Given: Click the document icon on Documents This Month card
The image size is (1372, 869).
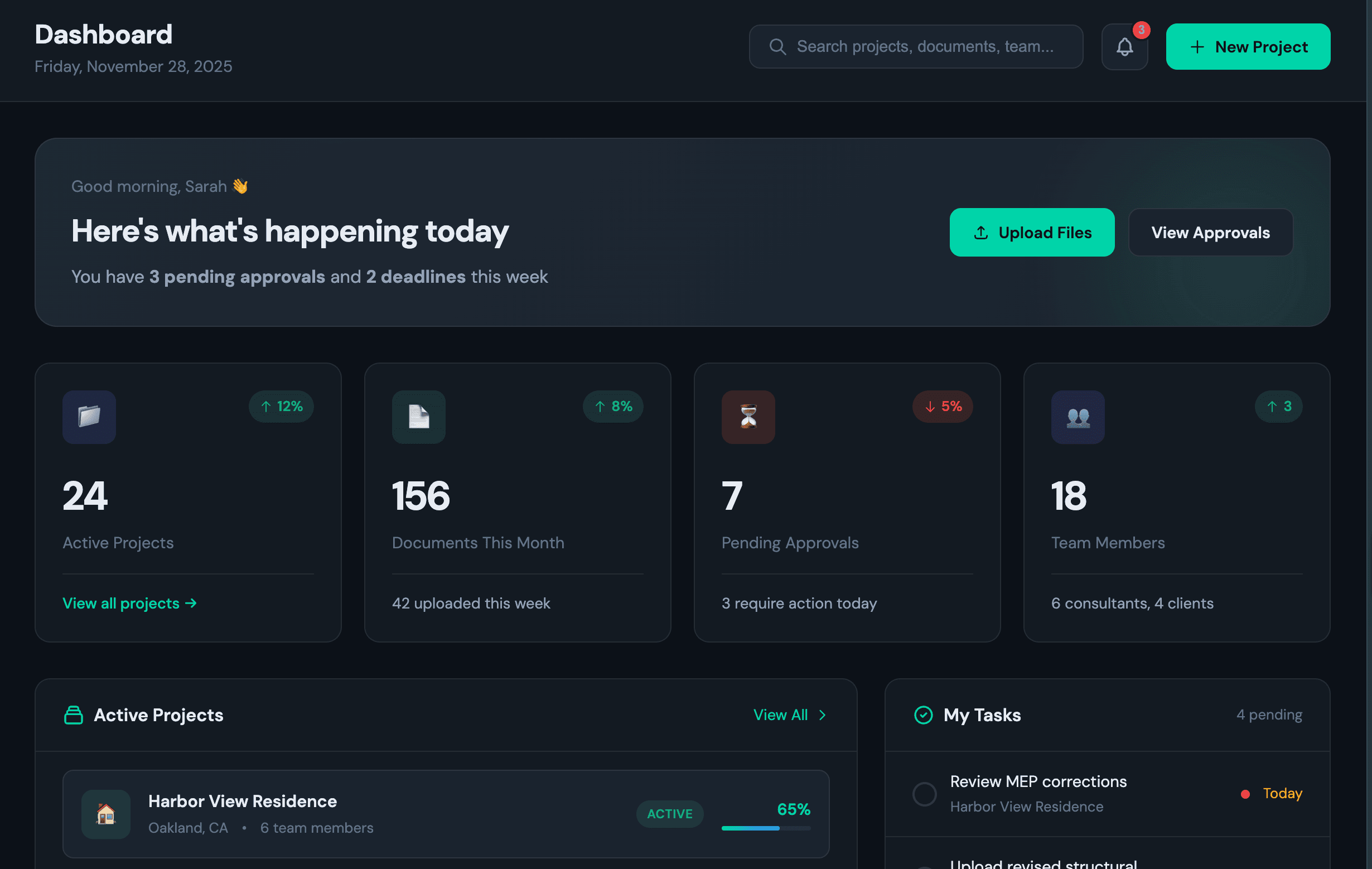Looking at the screenshot, I should [x=418, y=417].
